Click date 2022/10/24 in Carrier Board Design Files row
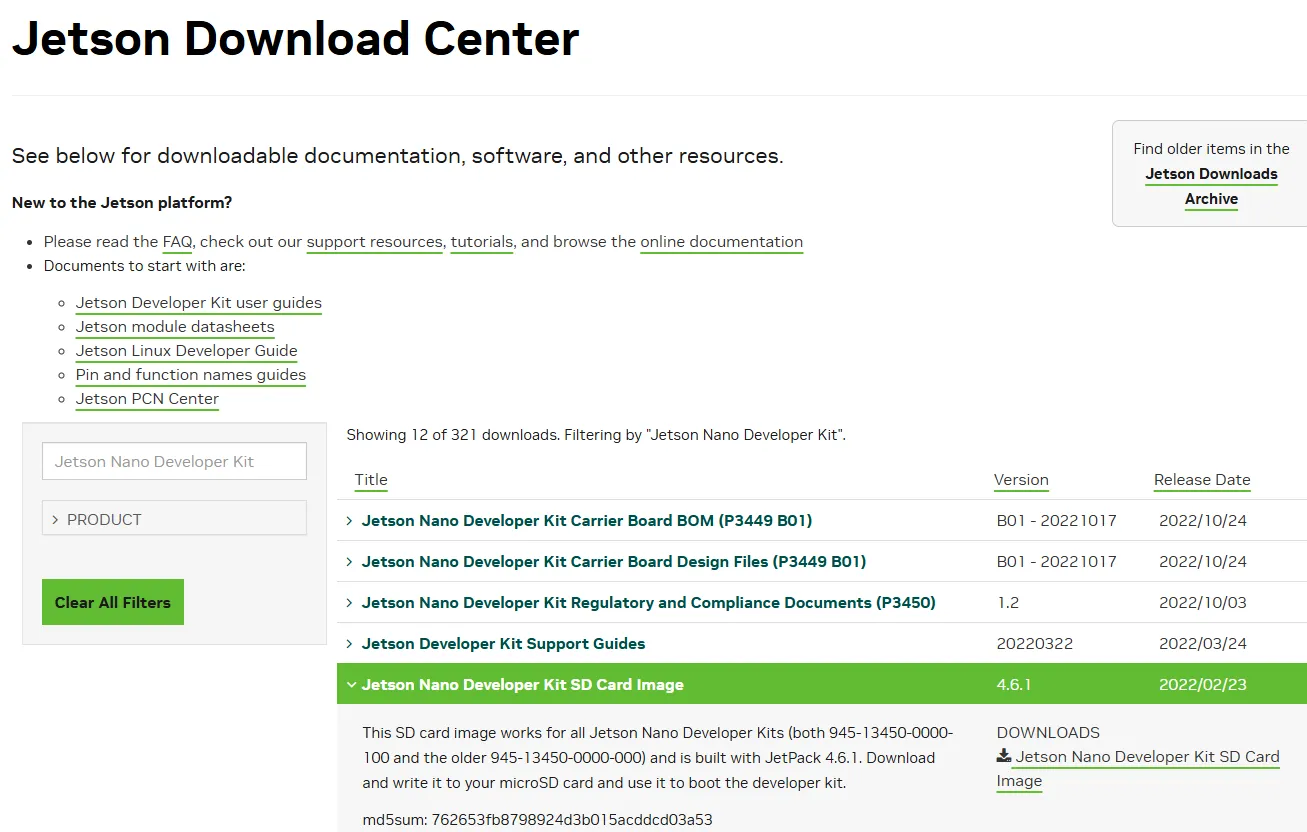 coord(1203,562)
